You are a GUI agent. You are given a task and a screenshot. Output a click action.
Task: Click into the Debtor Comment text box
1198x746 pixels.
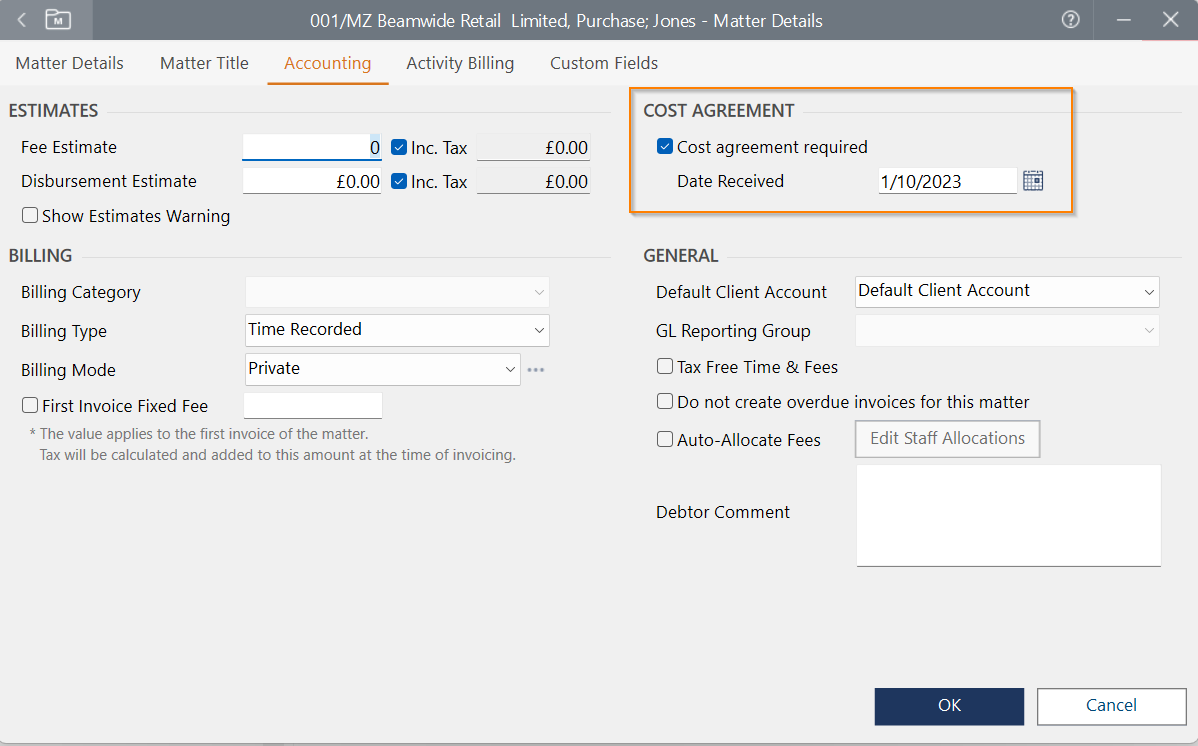pos(1008,515)
